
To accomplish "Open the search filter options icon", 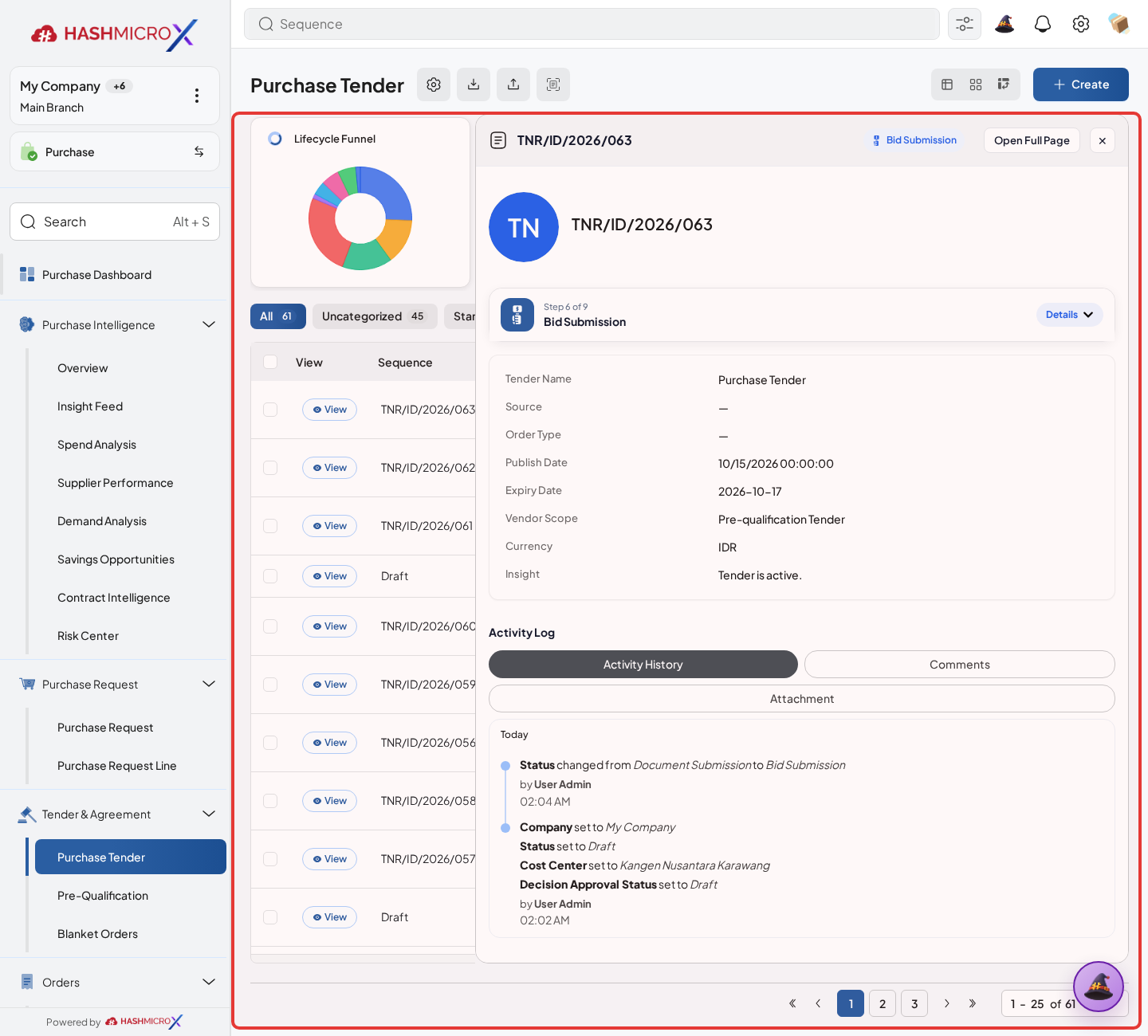I will pos(965,24).
